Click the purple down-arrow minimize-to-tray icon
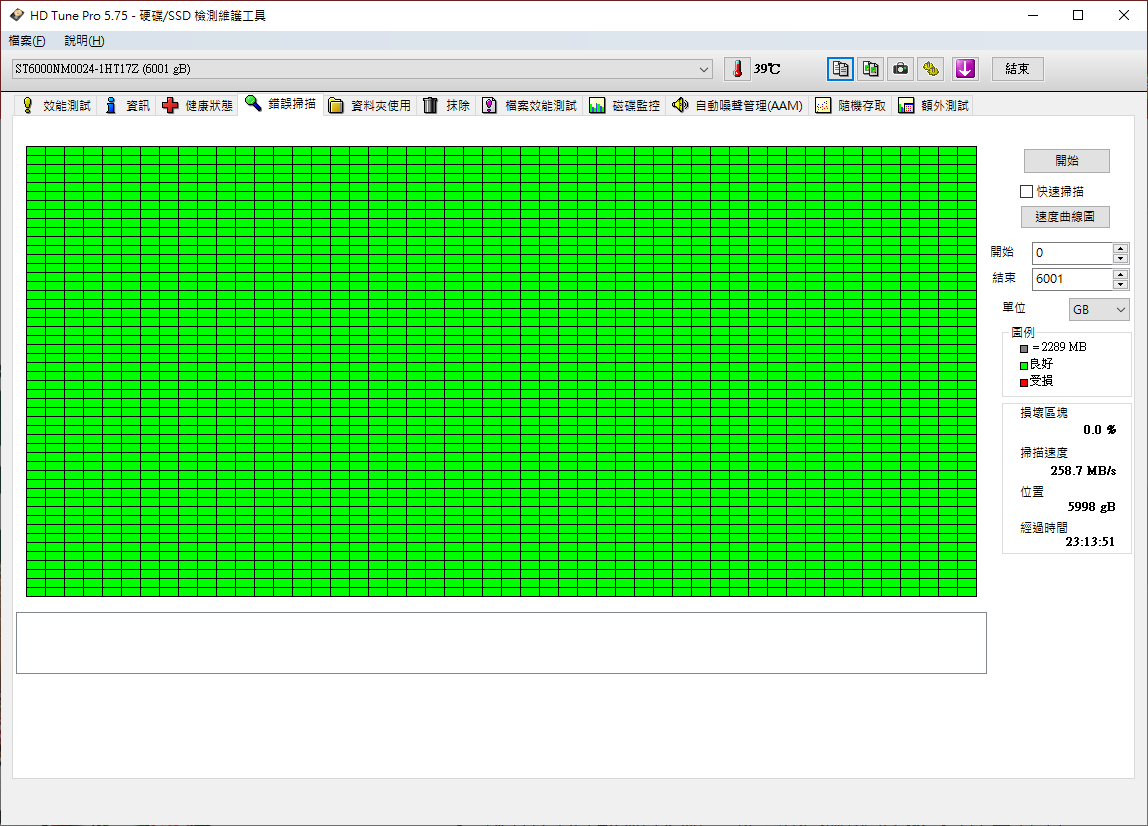This screenshot has width=1148, height=826. coord(964,69)
